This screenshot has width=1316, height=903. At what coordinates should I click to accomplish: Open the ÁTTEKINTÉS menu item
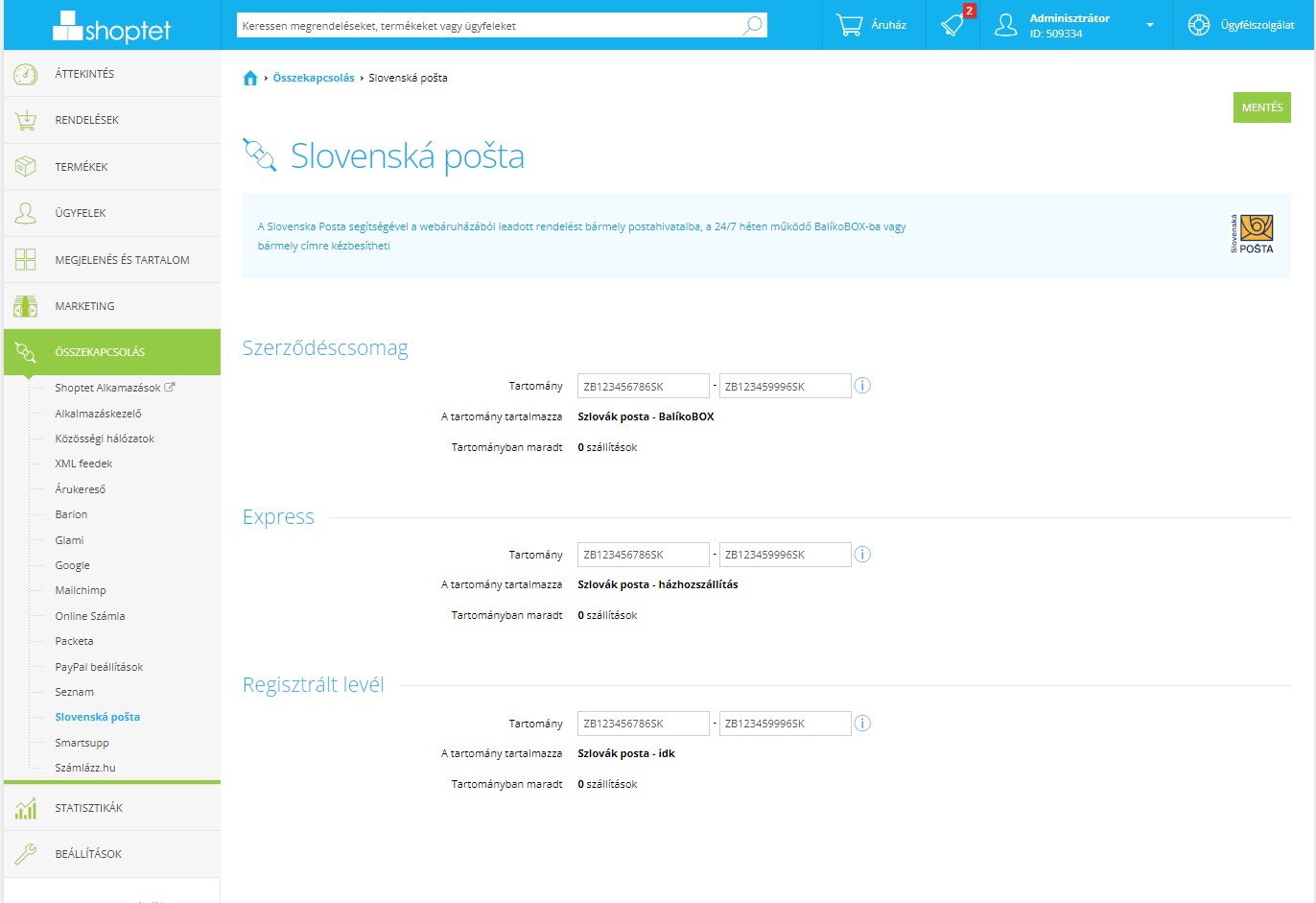(x=111, y=74)
